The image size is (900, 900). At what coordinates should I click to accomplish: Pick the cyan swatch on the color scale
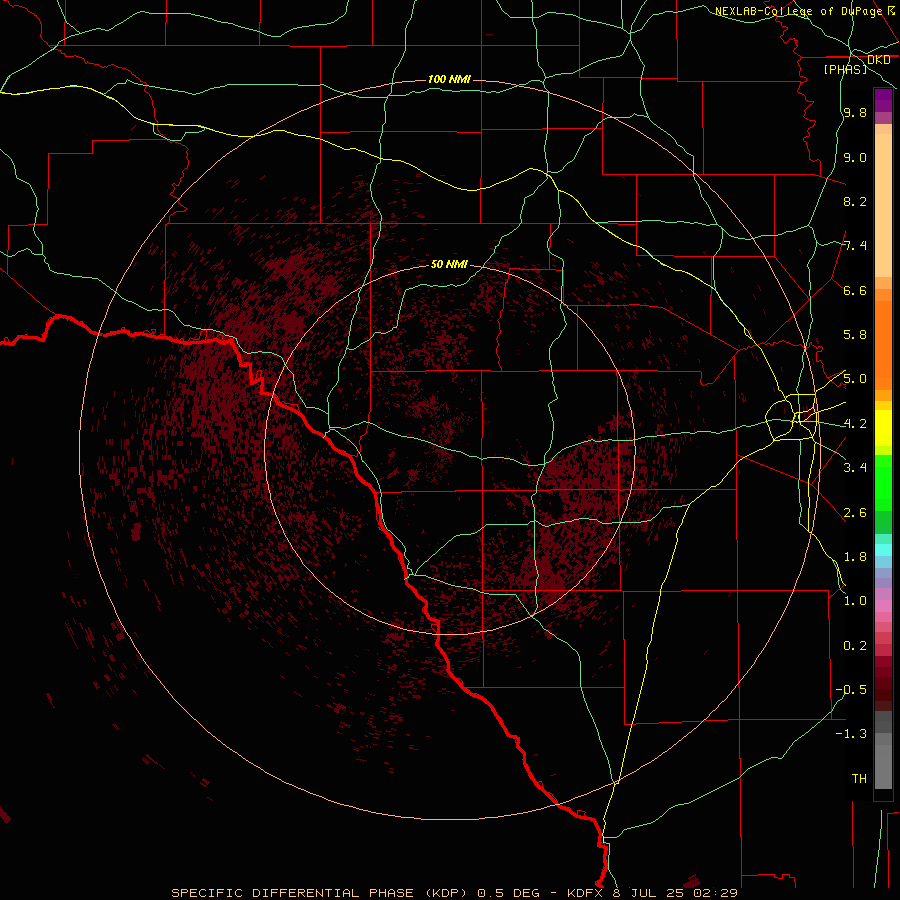(883, 550)
